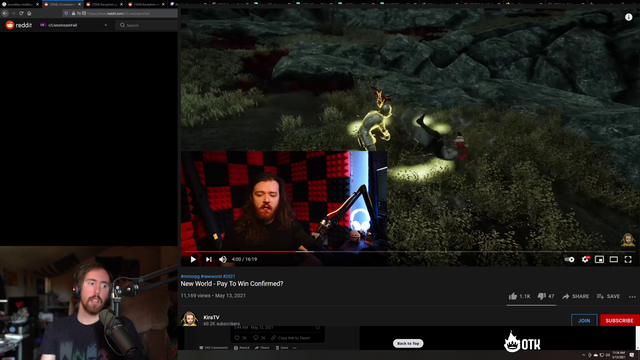Go forward in browser history
Viewport: 640px width, 360px height.
13,13
